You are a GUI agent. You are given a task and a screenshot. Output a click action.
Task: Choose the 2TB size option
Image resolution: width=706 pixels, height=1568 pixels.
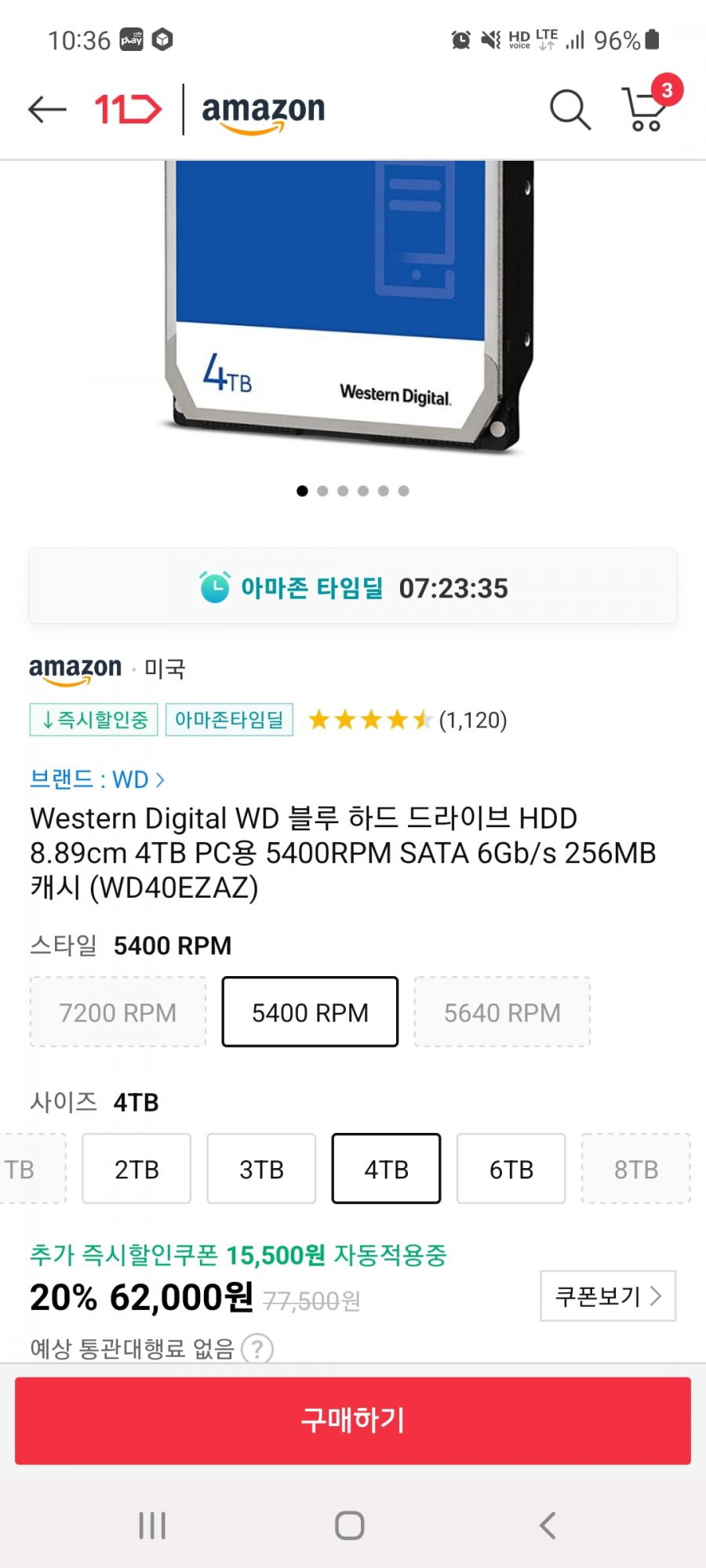(136, 1169)
